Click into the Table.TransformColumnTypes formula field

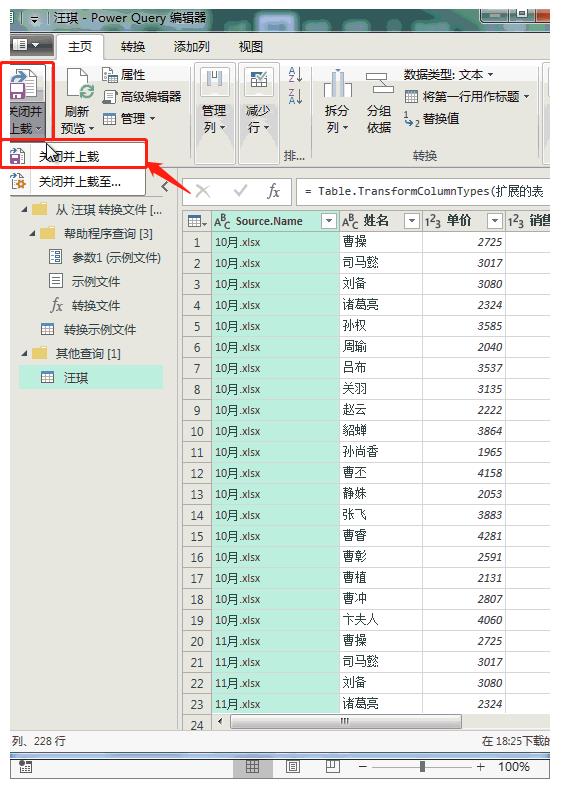423,192
